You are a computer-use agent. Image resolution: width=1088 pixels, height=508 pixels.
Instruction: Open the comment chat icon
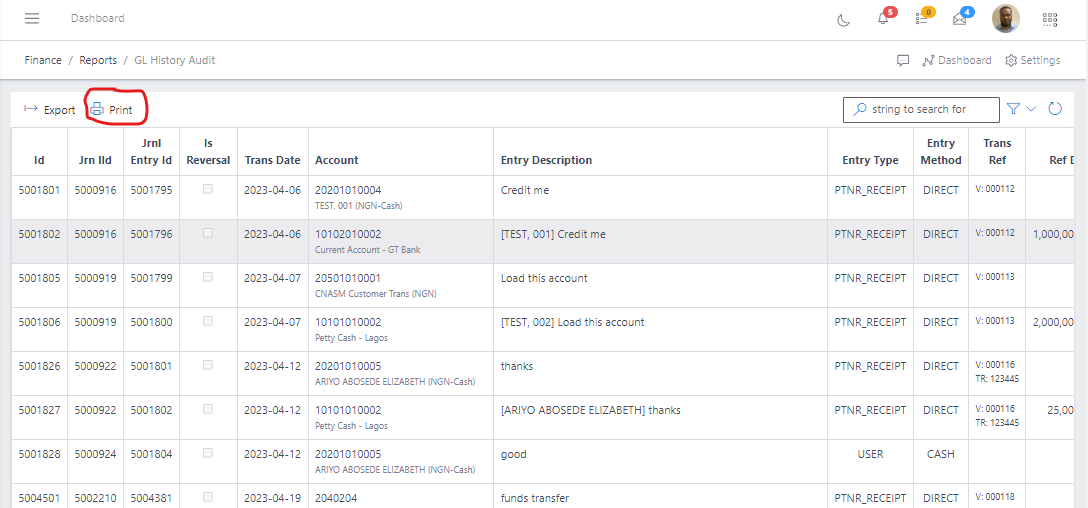coord(903,60)
